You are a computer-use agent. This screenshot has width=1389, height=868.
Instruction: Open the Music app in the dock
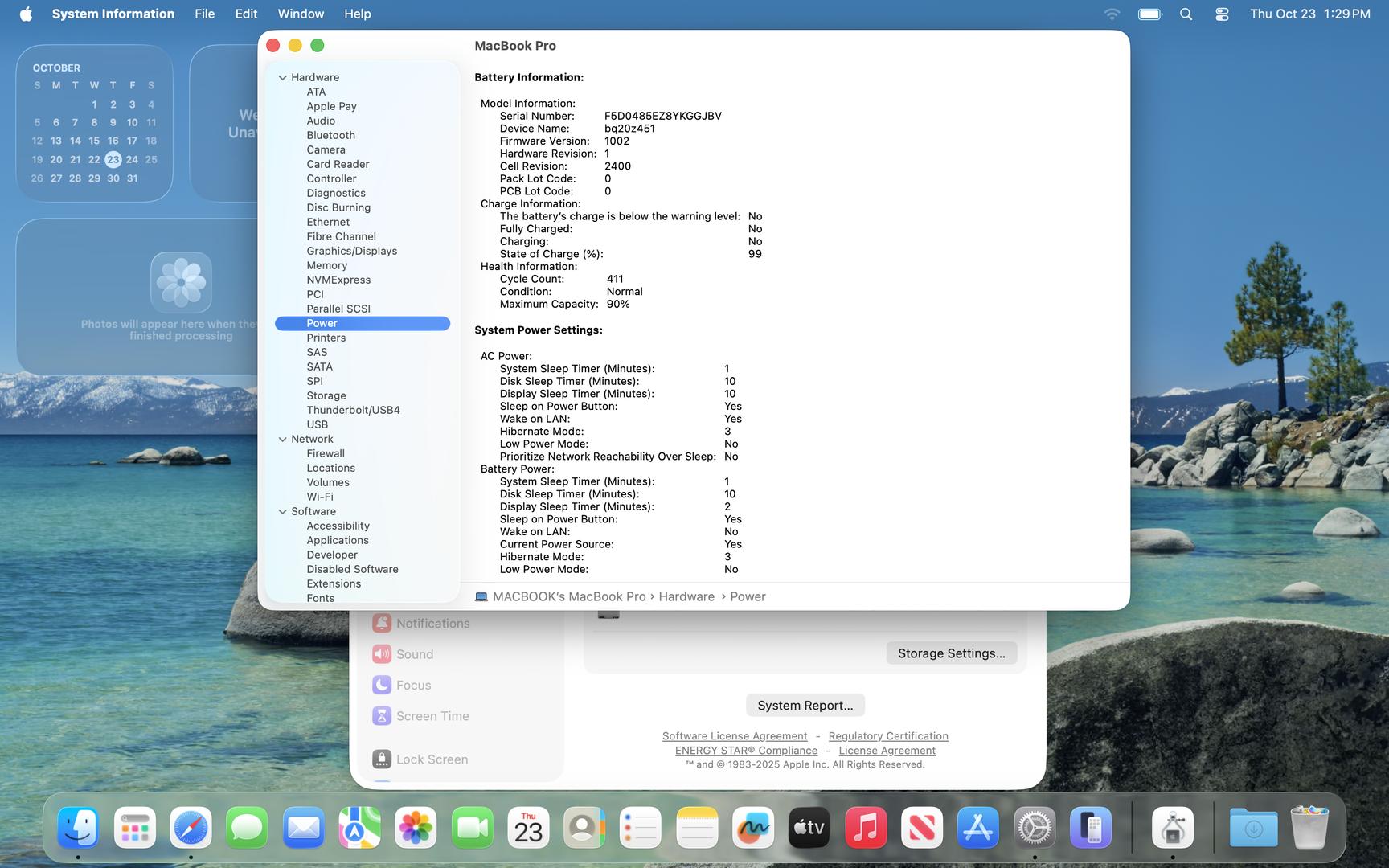coord(865,828)
